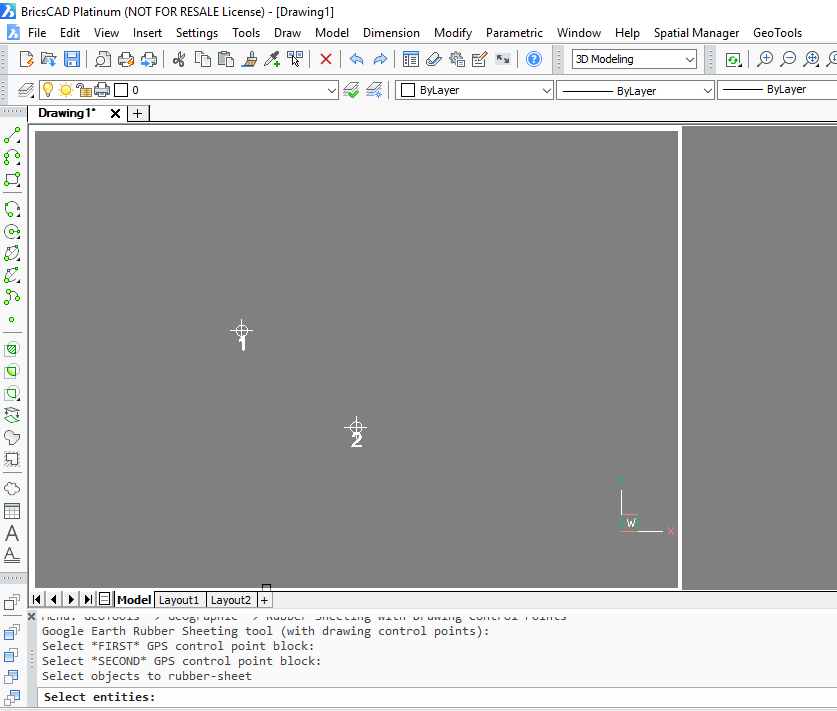Add a new drawing tab with plus button
The height and width of the screenshot is (711, 837).
tap(138, 113)
